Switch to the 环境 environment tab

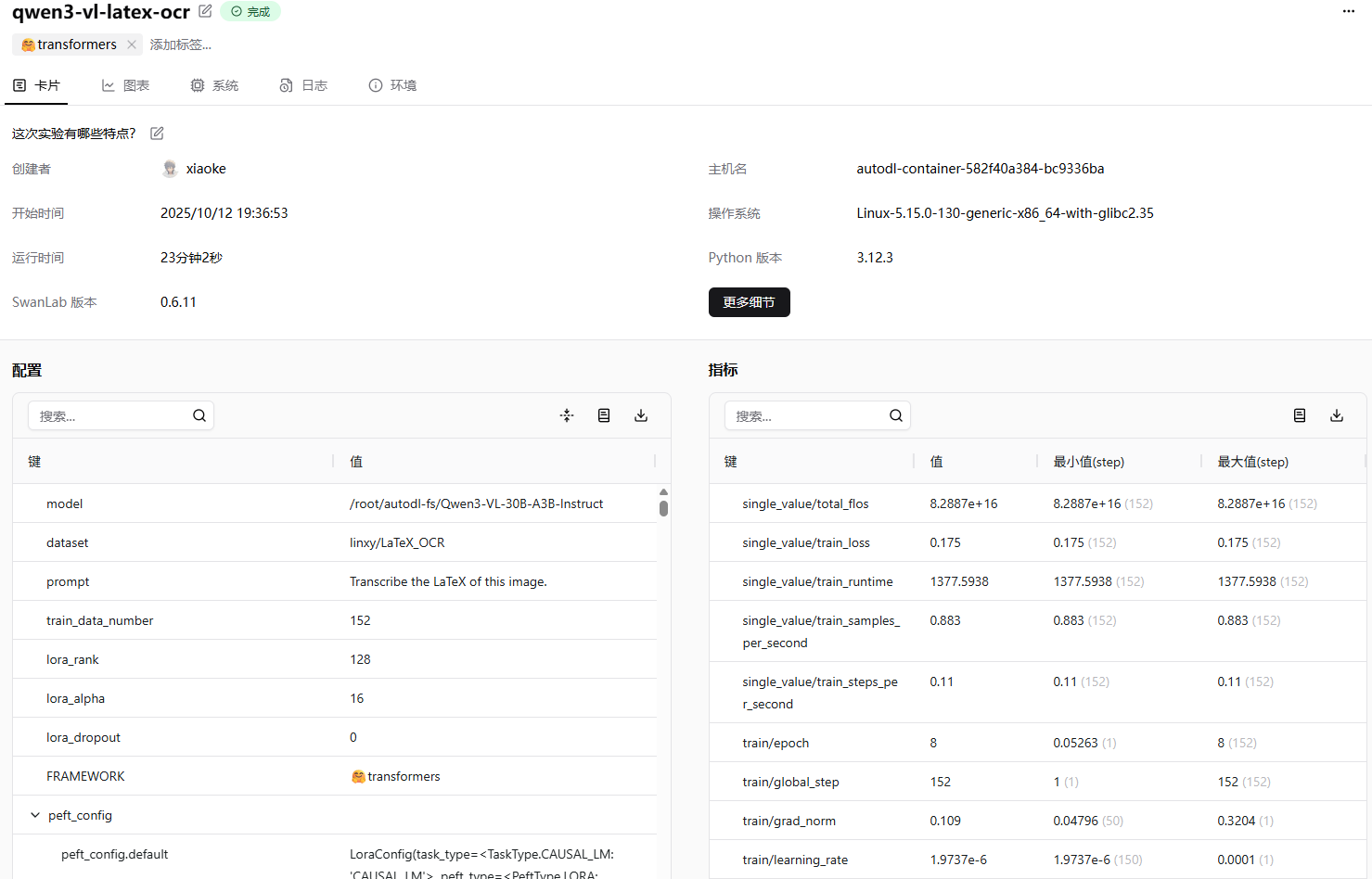click(392, 85)
